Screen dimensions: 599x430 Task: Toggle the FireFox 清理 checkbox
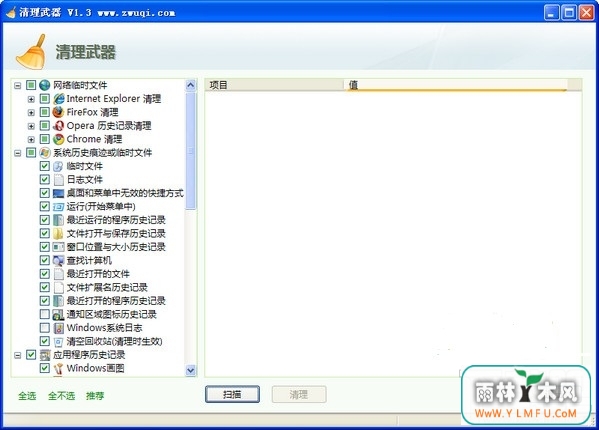pos(45,112)
